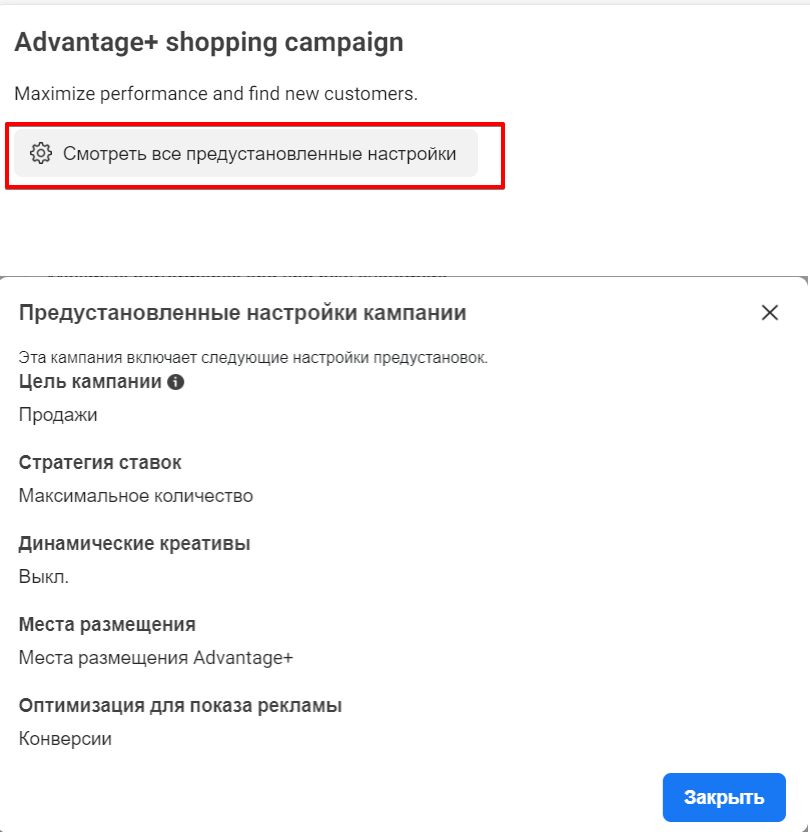Image resolution: width=810 pixels, height=832 pixels.
Task: Click the "Максимальное количество" bid strategy value
Action: tap(136, 495)
